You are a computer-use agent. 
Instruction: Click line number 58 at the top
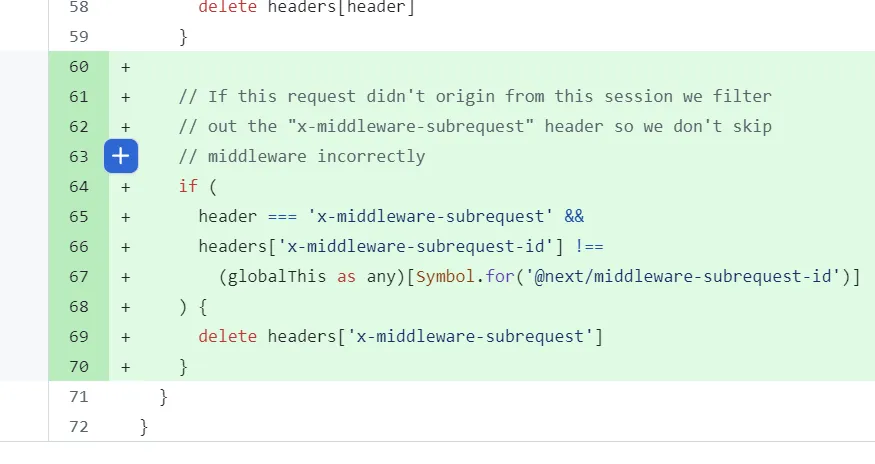pos(79,7)
